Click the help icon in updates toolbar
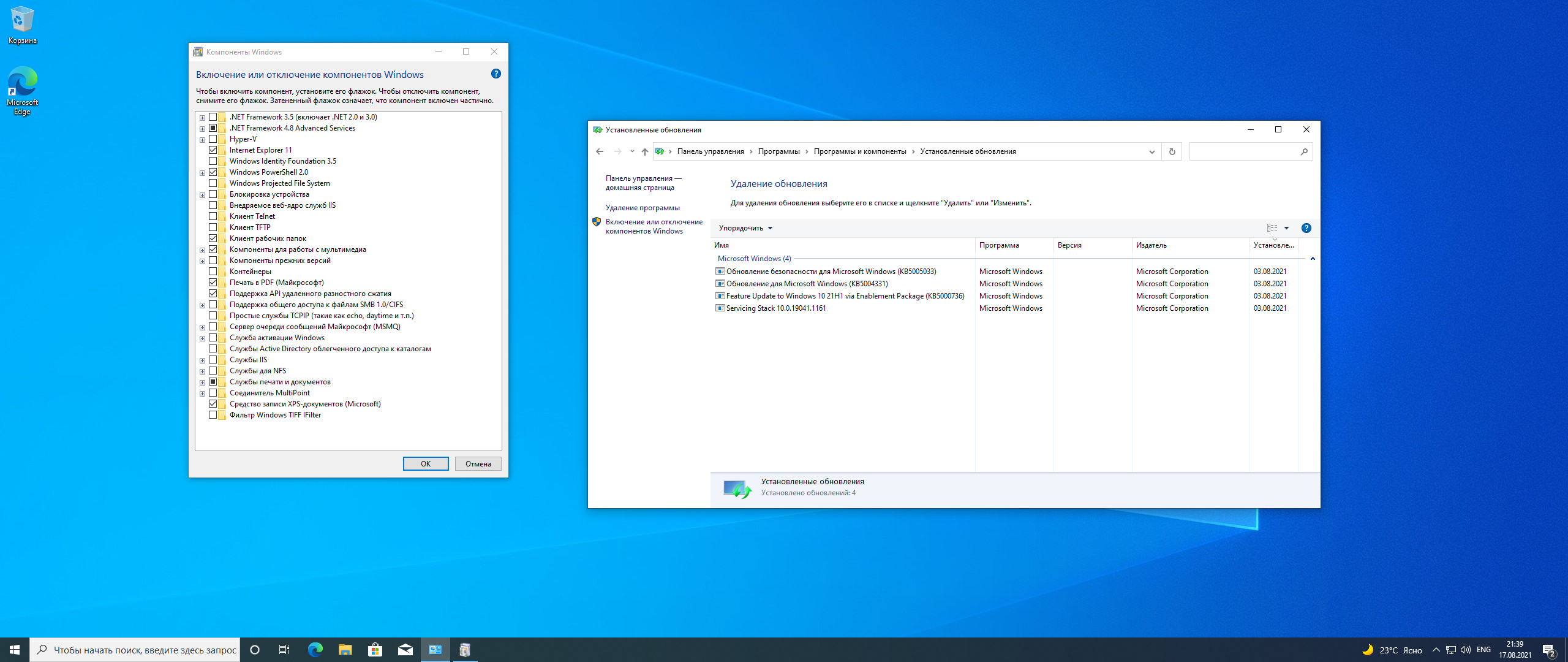 pyautogui.click(x=1306, y=228)
